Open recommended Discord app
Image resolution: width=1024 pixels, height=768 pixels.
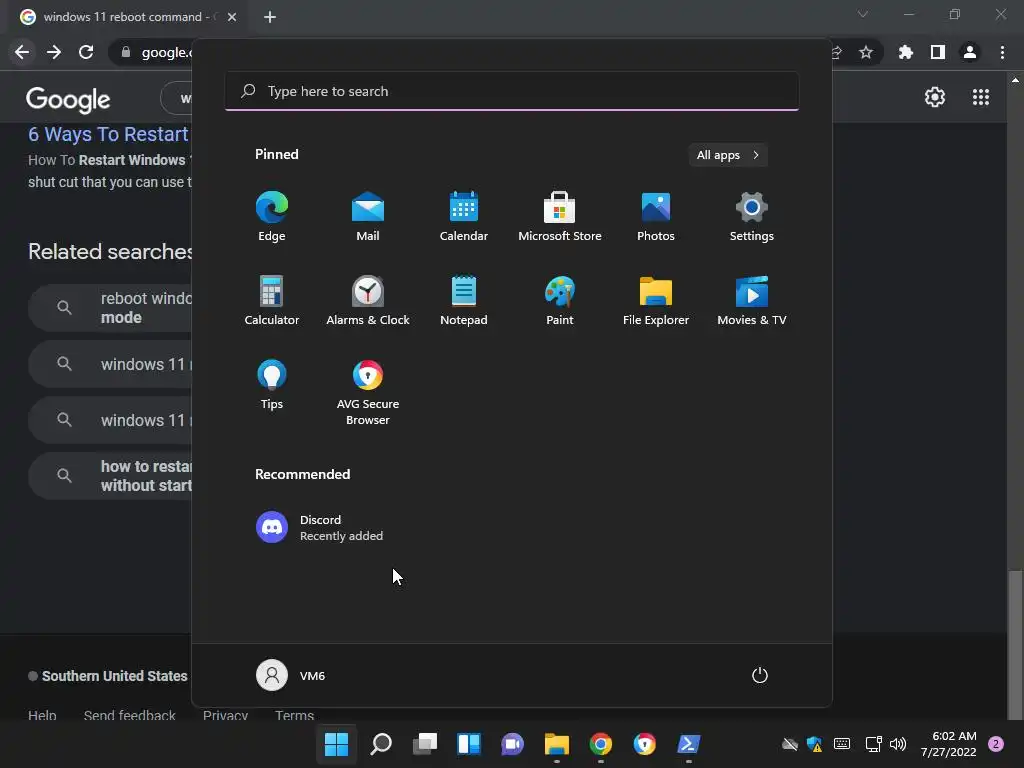(320, 527)
